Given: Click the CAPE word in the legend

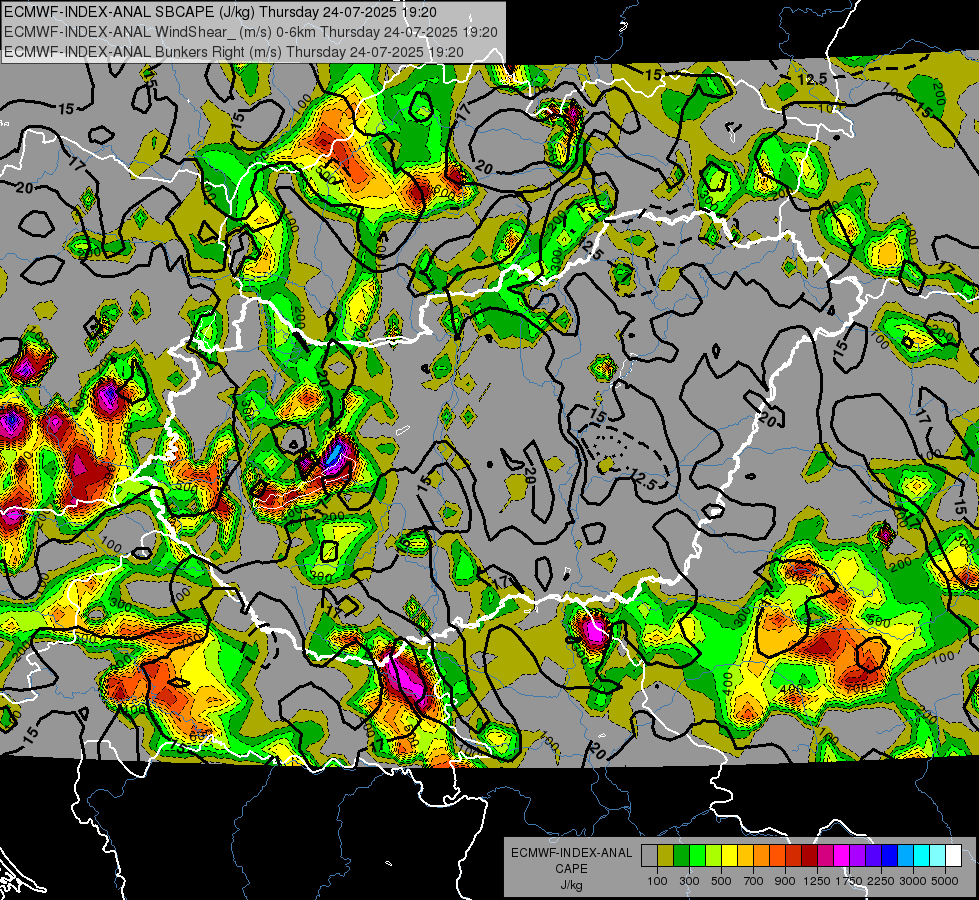Looking at the screenshot, I should coord(571,869).
